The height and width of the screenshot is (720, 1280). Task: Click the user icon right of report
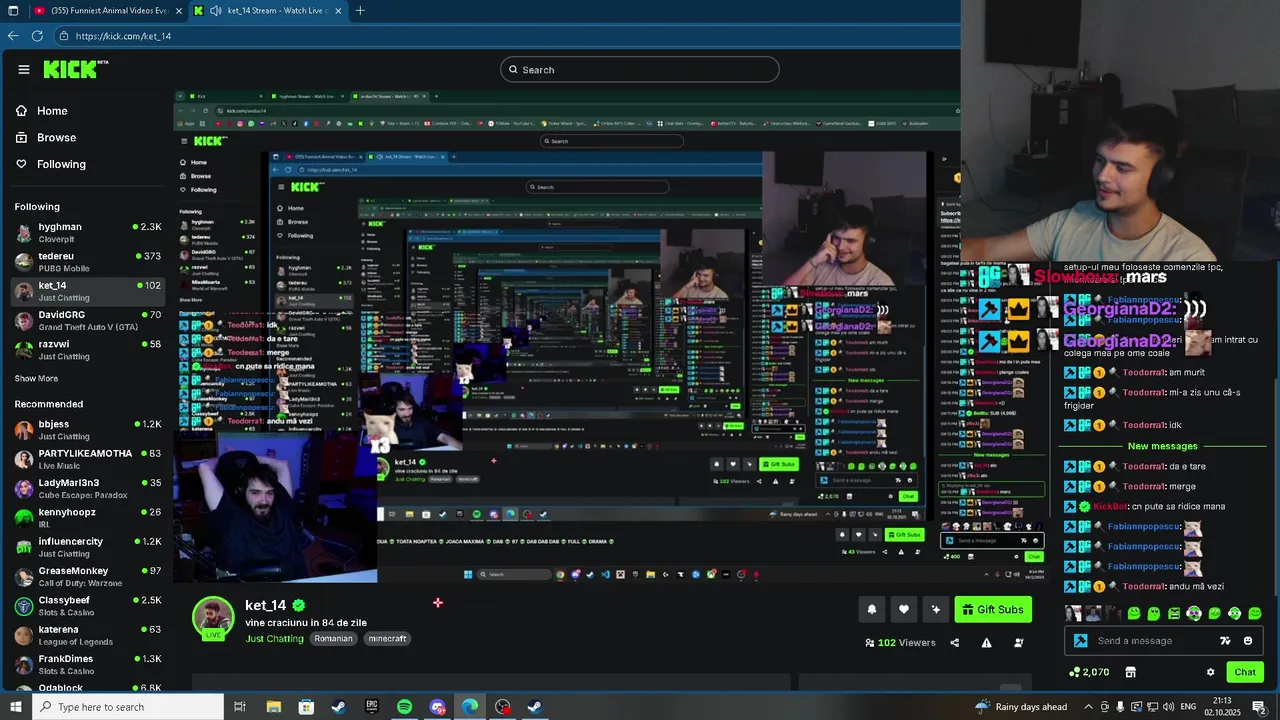[1019, 643]
